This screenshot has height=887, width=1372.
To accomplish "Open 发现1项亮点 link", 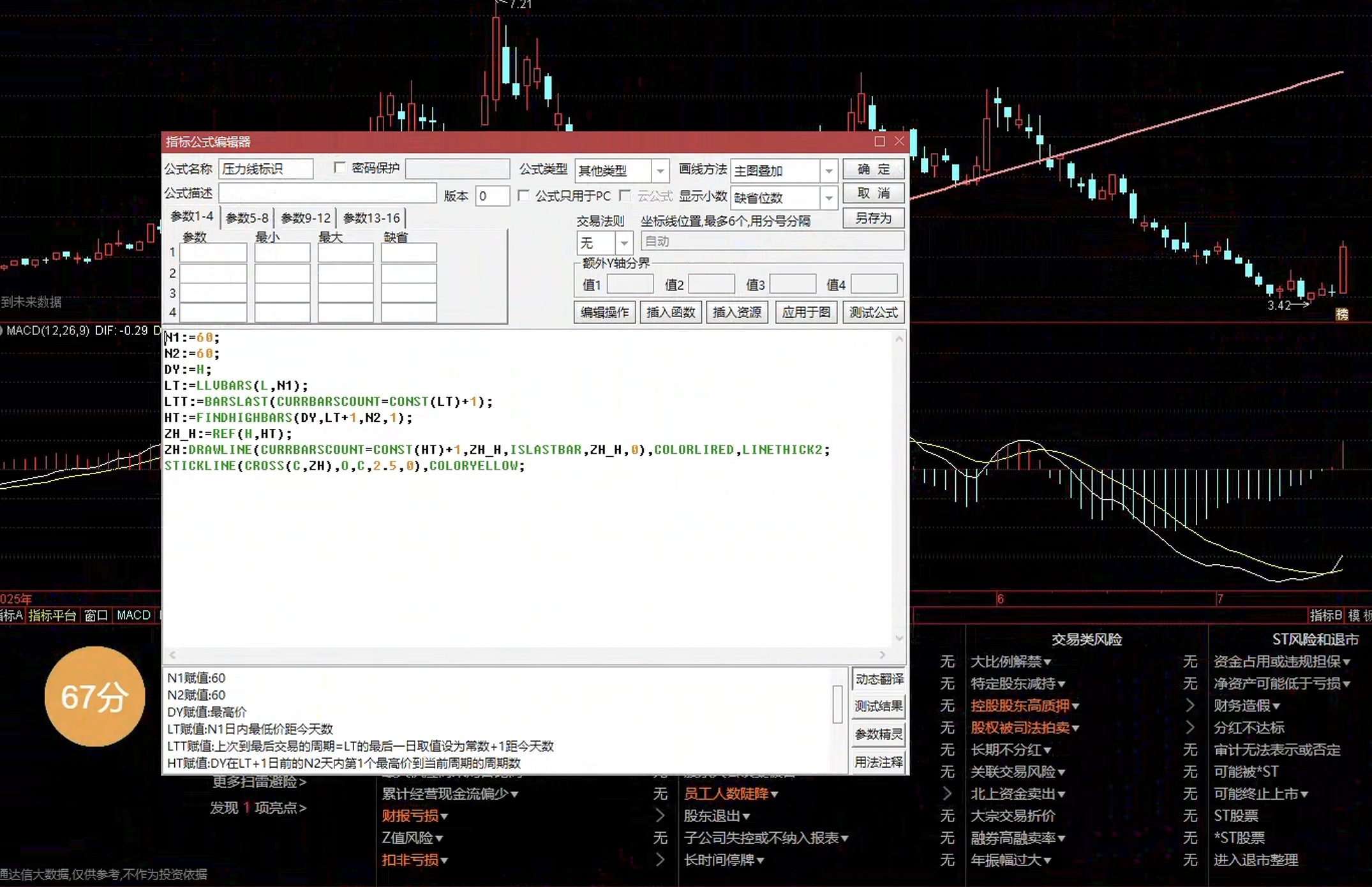I will click(x=258, y=808).
